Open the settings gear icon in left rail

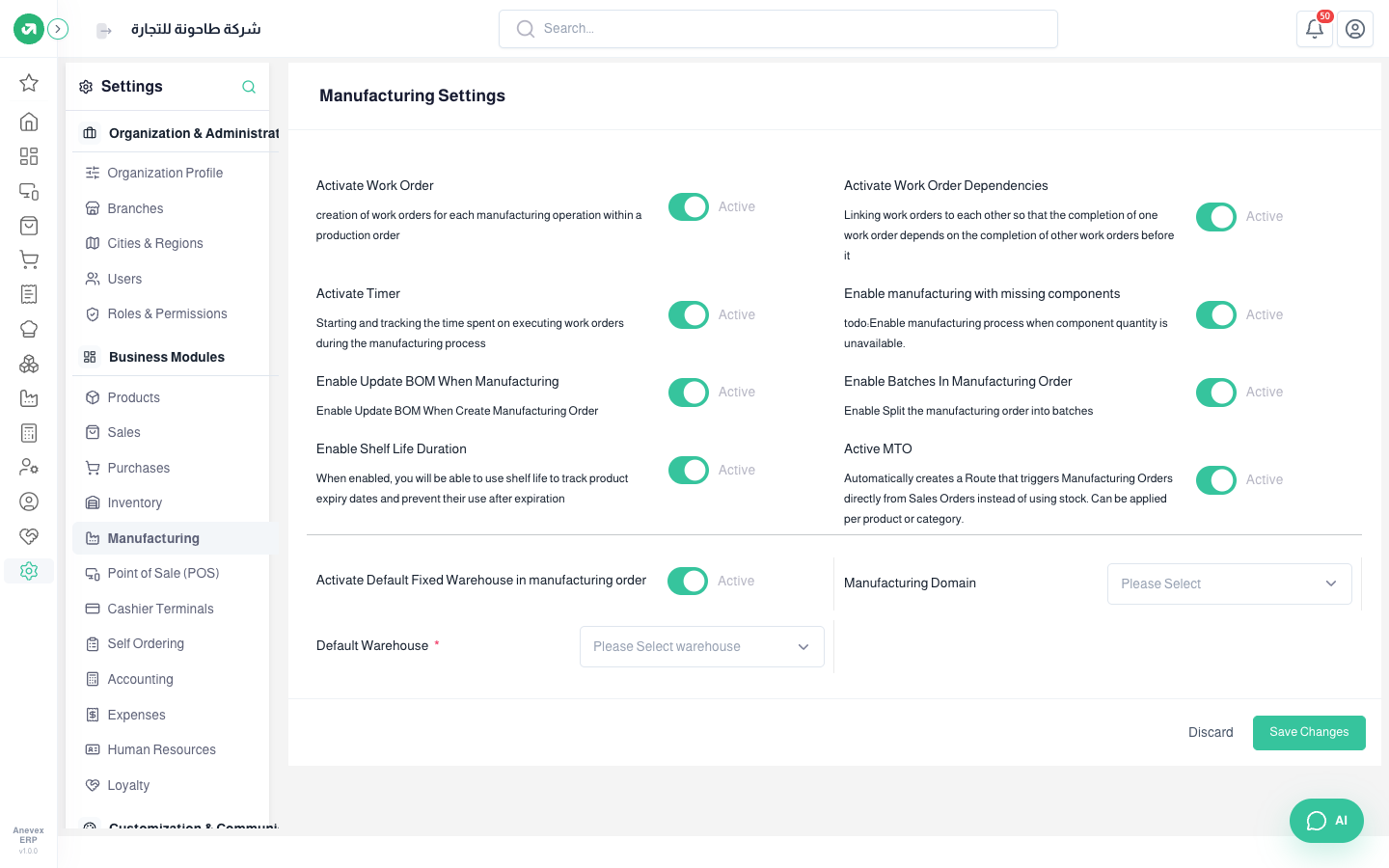pos(29,571)
